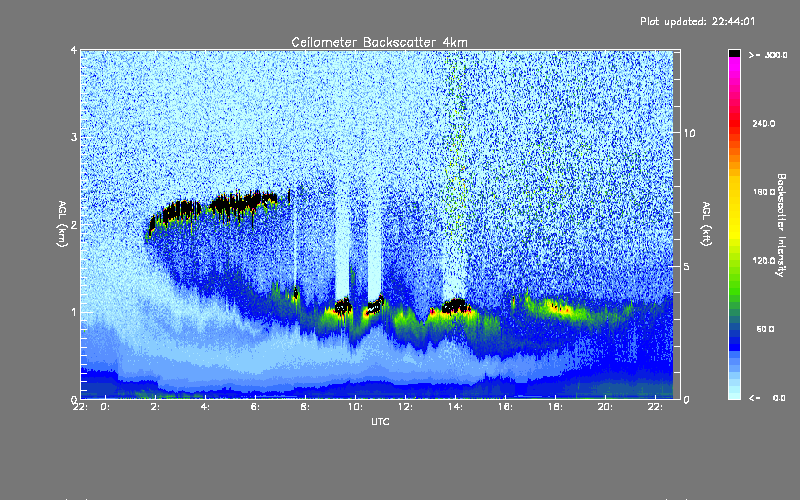The height and width of the screenshot is (500, 800).
Task: Click the '1' tick on the km axis
Action: click(x=74, y=312)
